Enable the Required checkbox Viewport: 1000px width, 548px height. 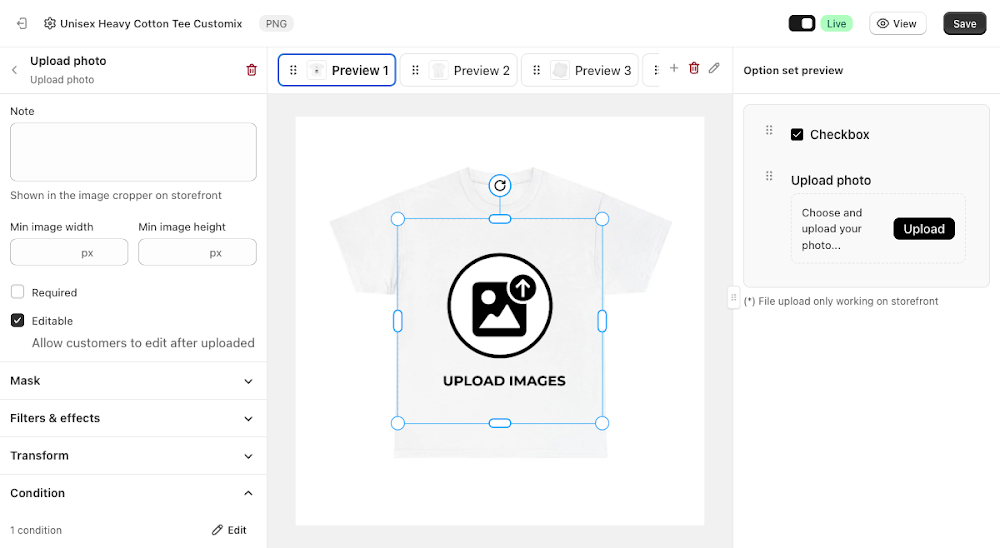click(x=18, y=292)
